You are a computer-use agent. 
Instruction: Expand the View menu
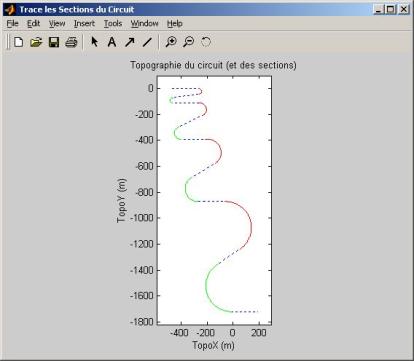(x=57, y=23)
